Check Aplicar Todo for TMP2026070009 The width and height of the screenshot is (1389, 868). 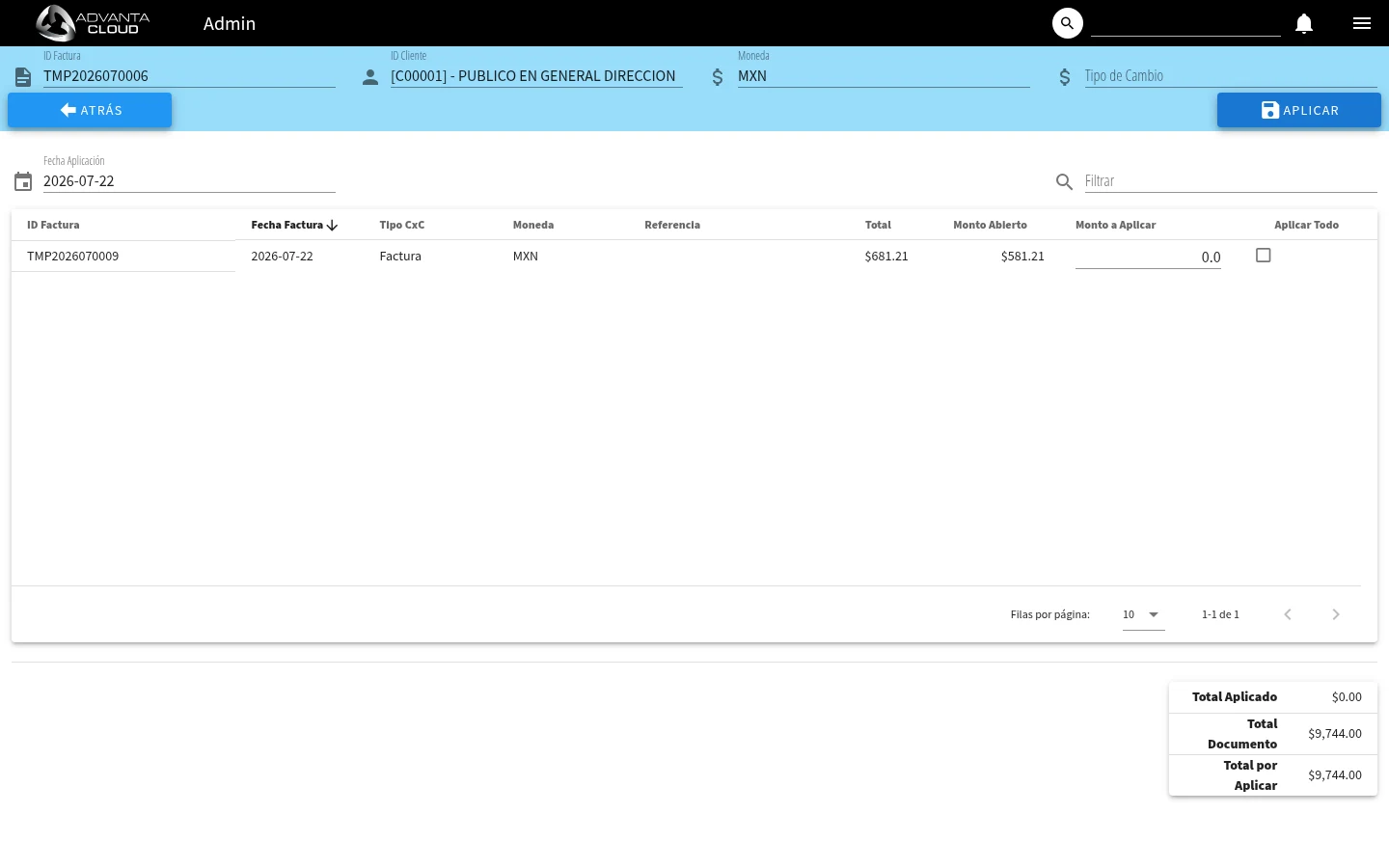[1264, 256]
